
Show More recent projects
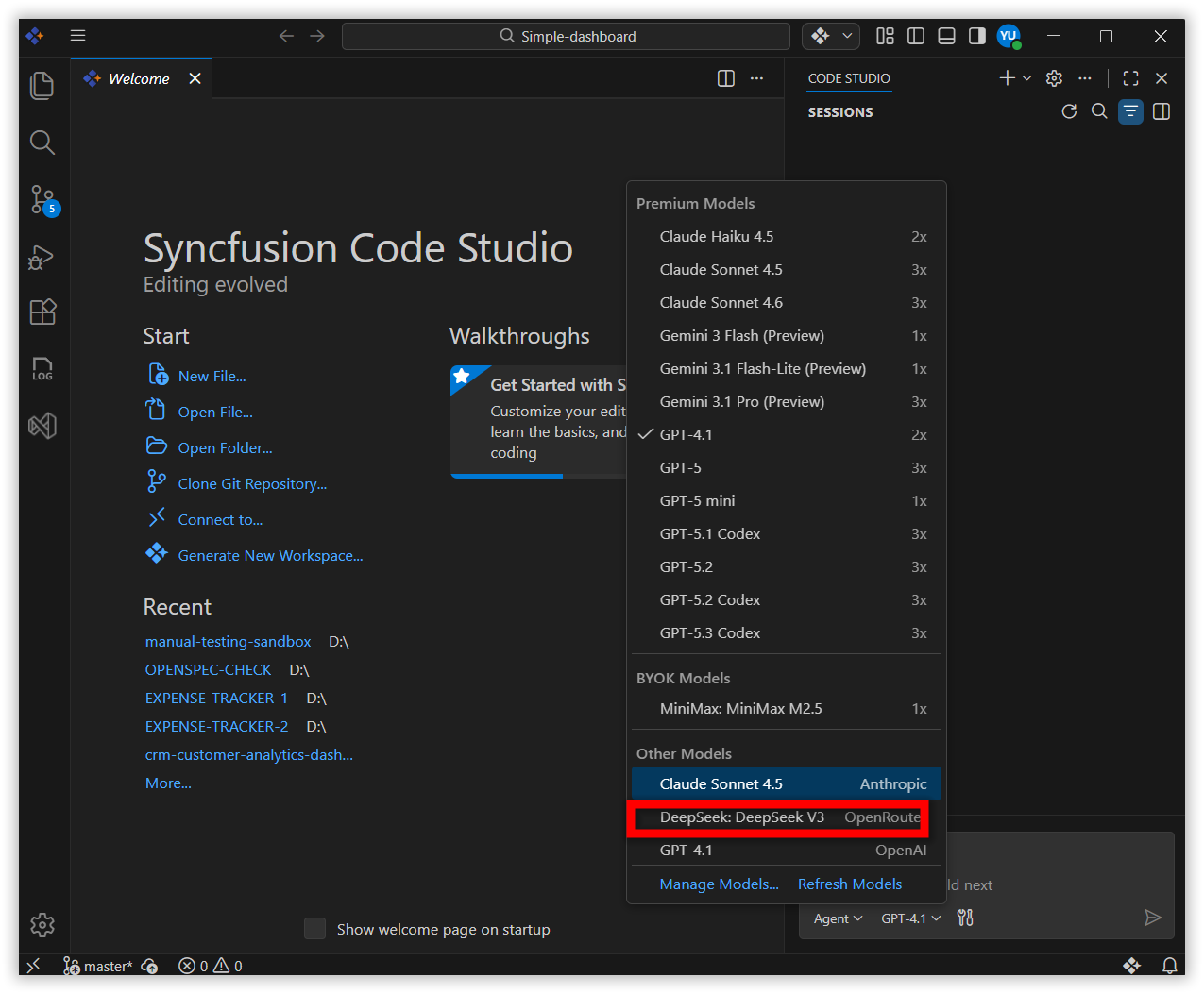coord(168,783)
